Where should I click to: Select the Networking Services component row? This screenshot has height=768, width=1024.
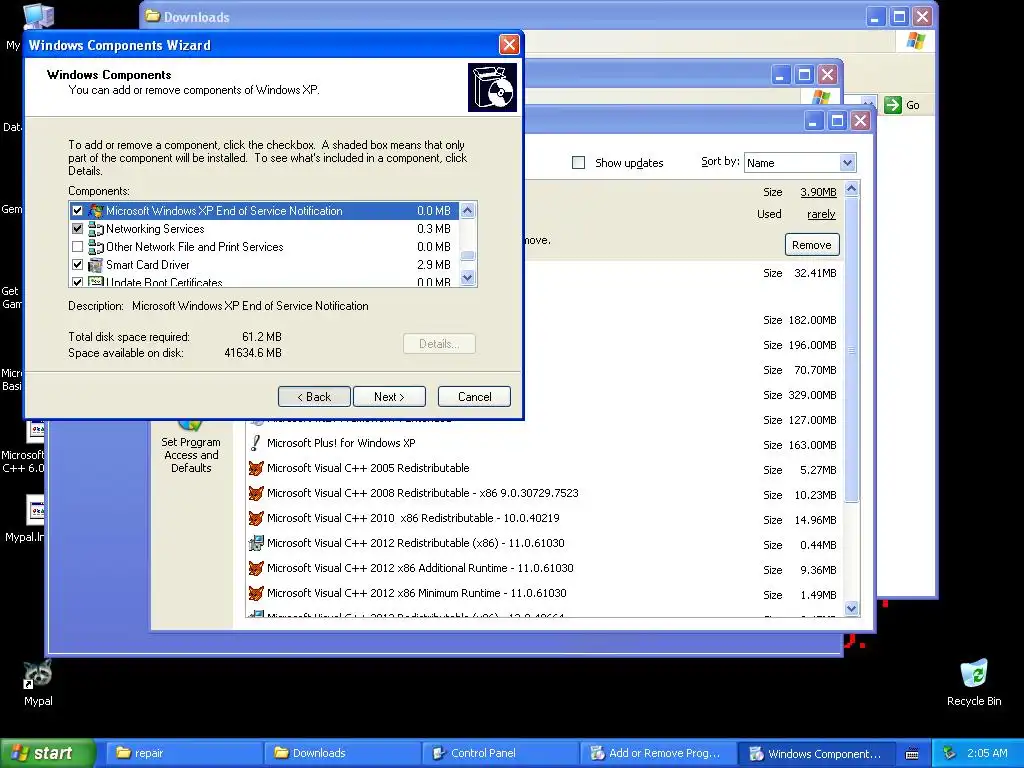point(264,229)
